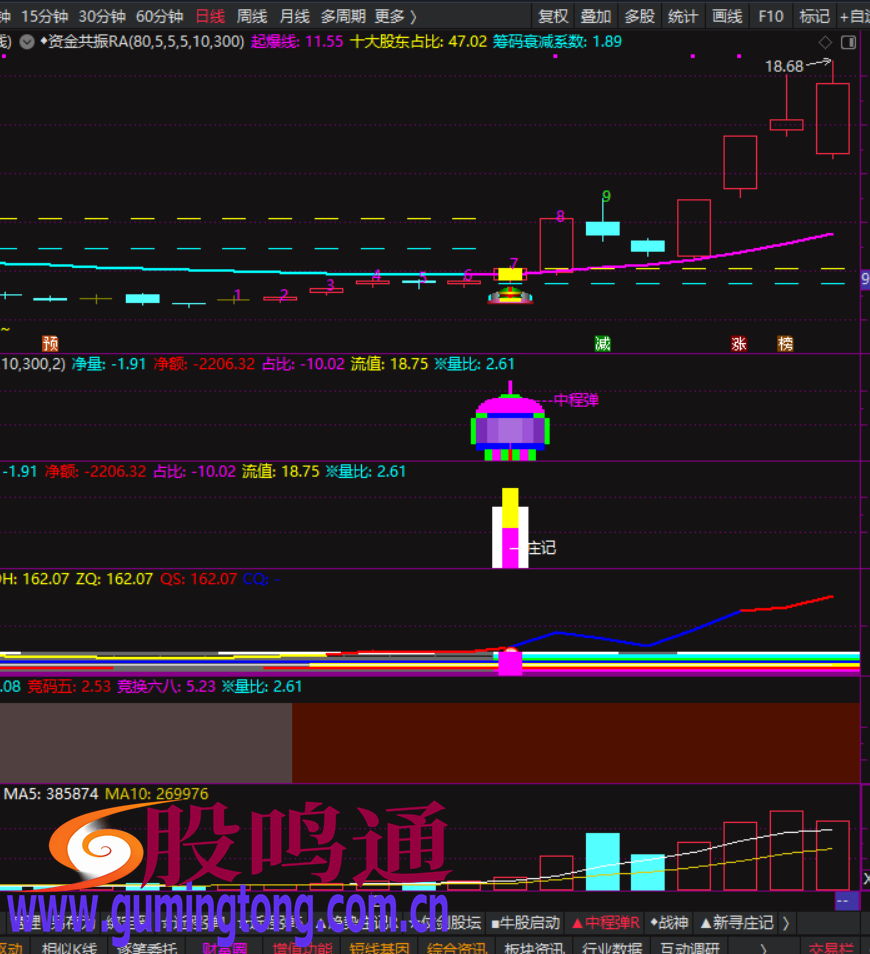
Task: Click the diamond icon in the indicator header
Action: (825, 42)
